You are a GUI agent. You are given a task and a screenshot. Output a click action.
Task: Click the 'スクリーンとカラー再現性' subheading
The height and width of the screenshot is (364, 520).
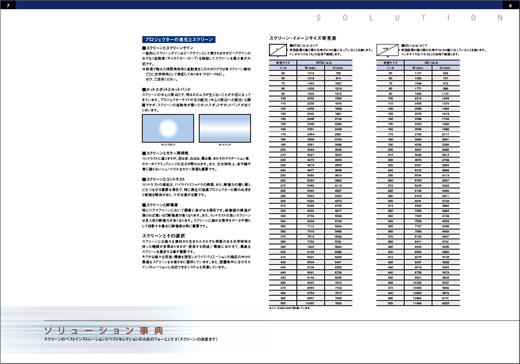point(165,153)
